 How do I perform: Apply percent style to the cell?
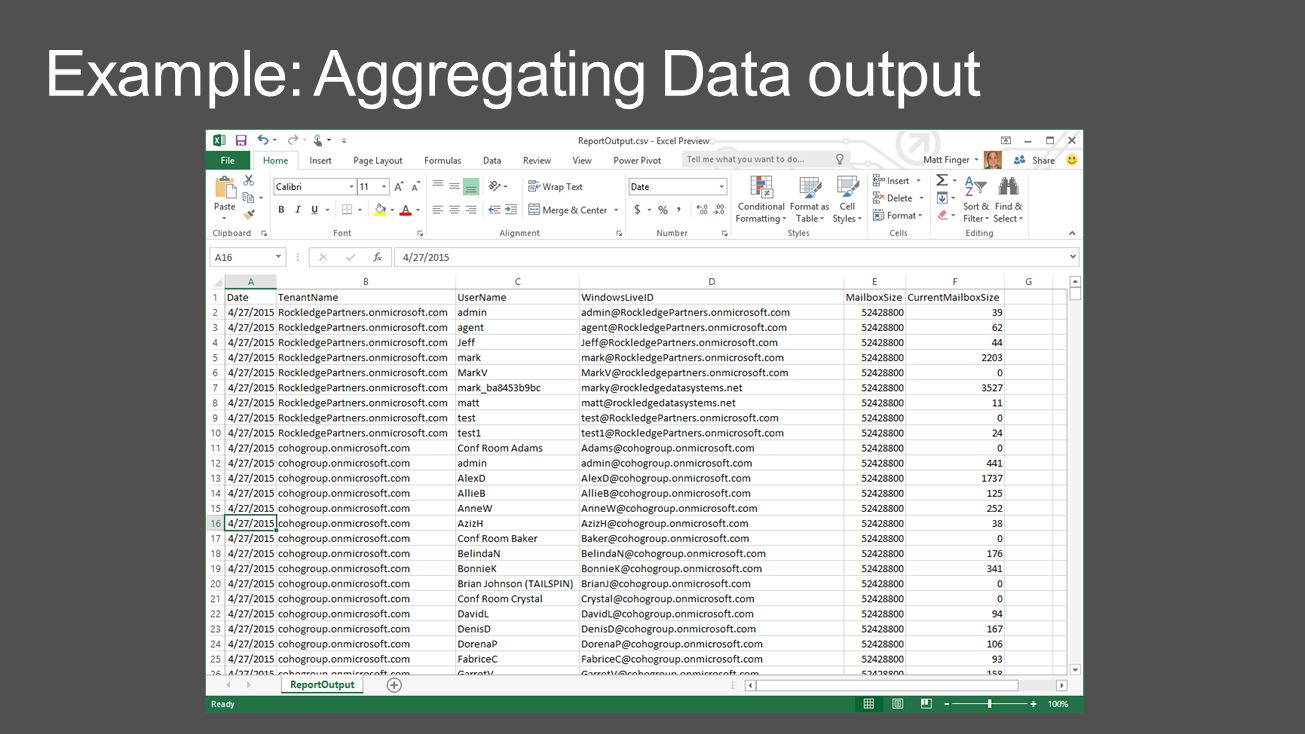662,210
